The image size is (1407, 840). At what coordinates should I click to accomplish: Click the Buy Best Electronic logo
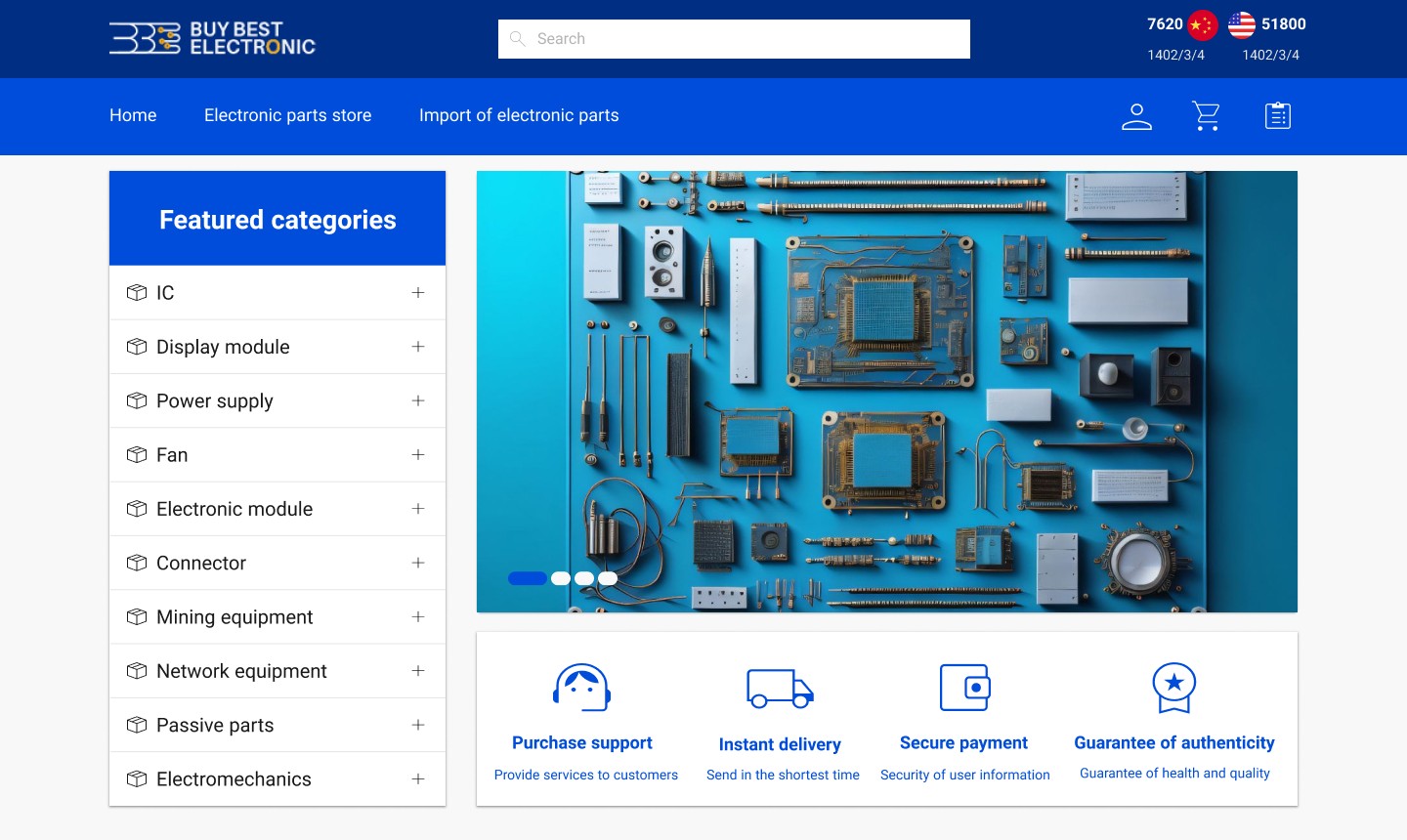pyautogui.click(x=212, y=39)
